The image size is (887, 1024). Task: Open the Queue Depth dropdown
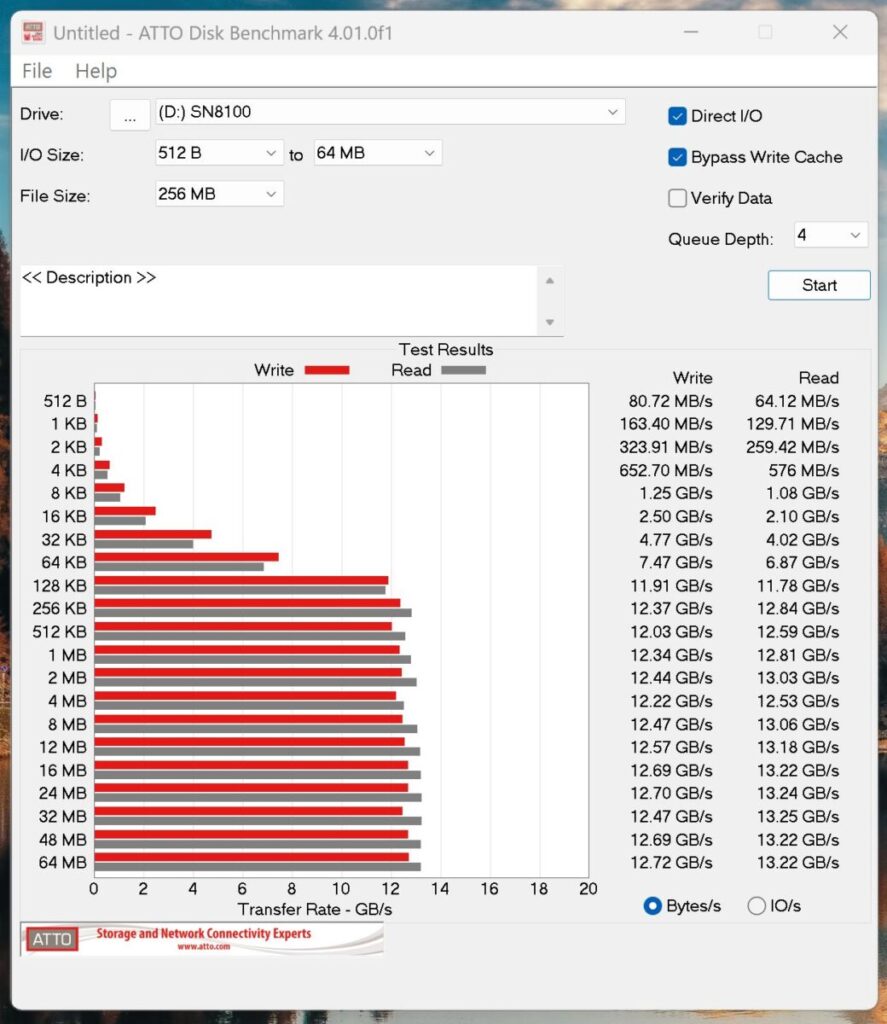831,235
